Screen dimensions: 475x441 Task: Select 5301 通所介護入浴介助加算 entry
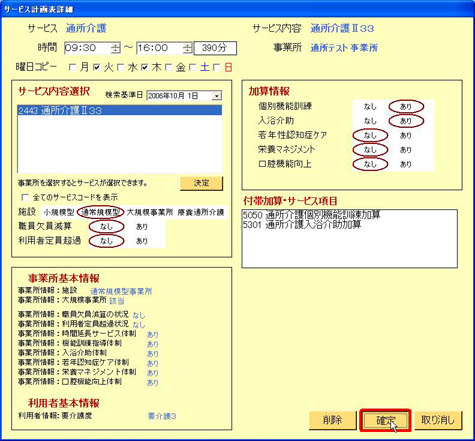302,225
